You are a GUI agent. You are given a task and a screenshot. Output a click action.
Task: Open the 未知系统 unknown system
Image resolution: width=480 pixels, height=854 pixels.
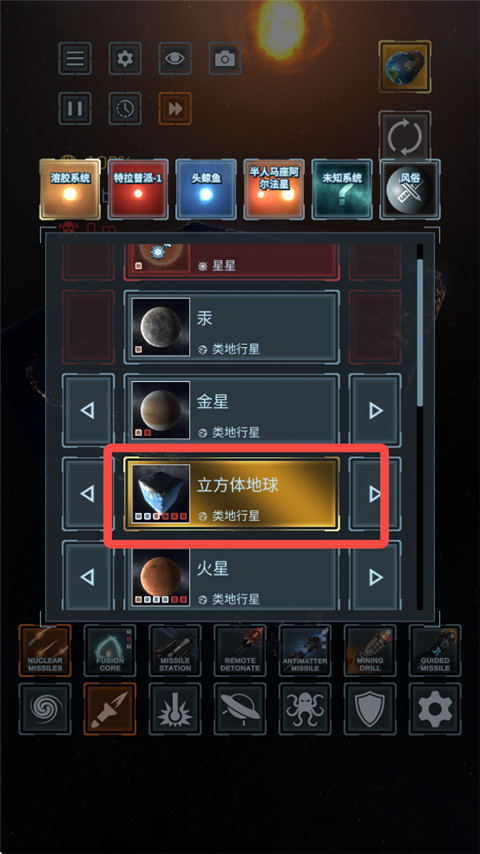click(x=342, y=189)
